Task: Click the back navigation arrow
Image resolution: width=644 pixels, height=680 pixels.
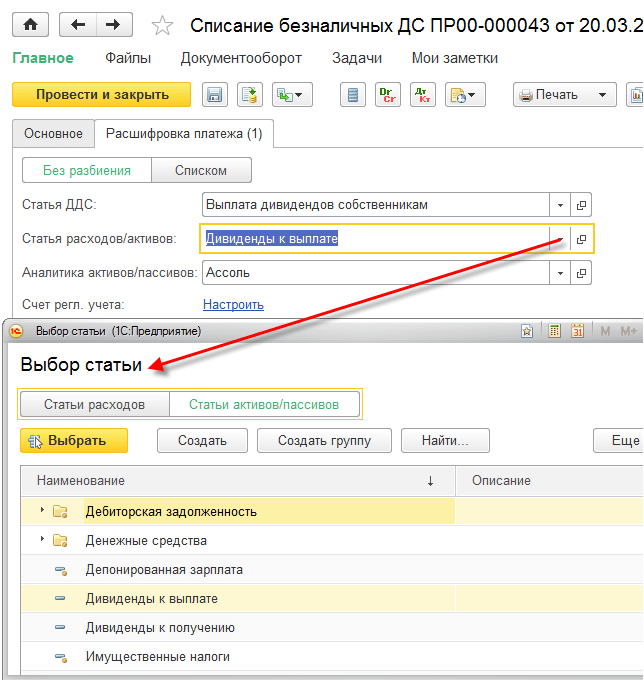Action: [78, 25]
